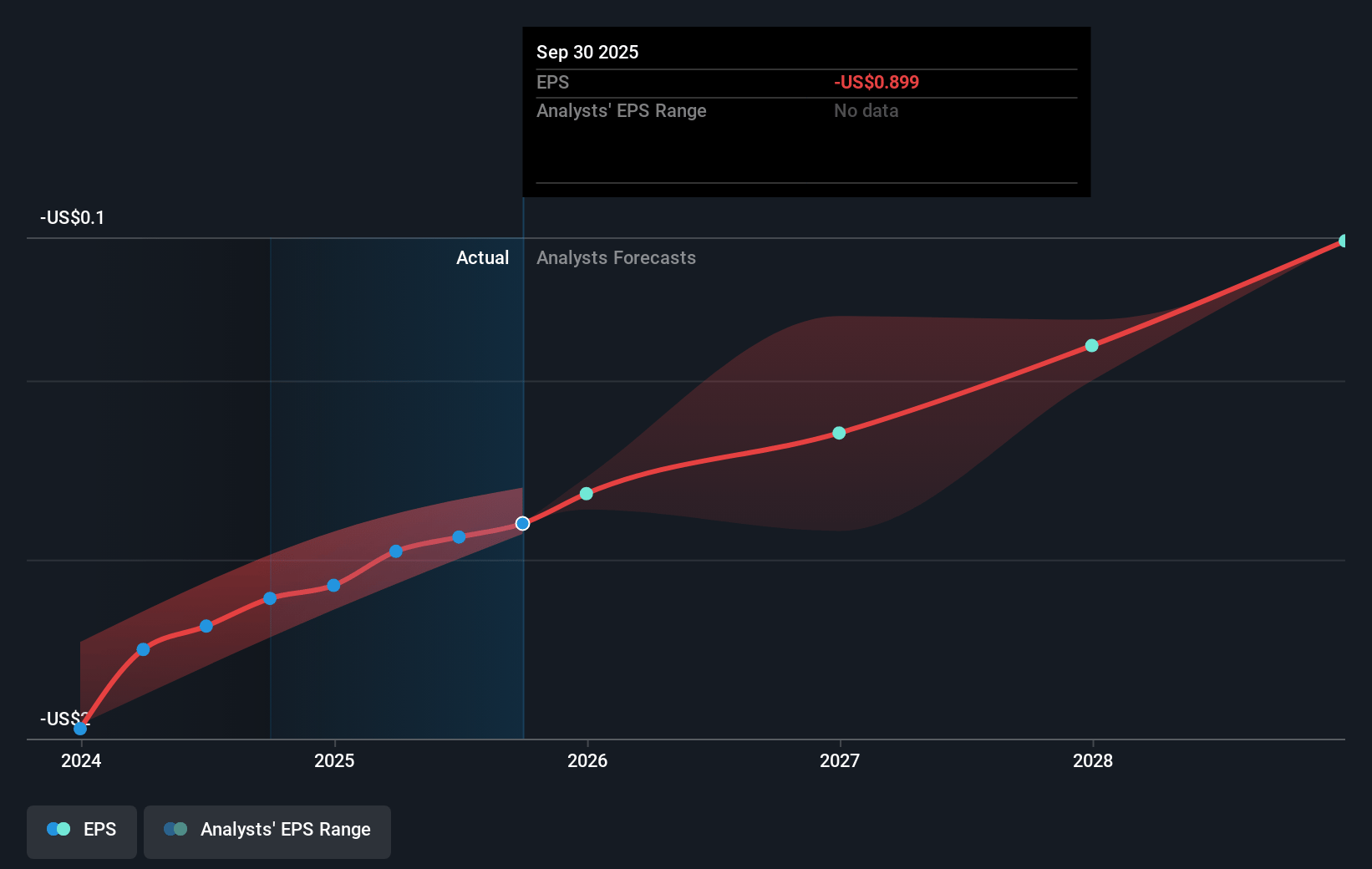Select the final forecast point at far right
Screen dimensions: 1372x869
click(x=1344, y=241)
